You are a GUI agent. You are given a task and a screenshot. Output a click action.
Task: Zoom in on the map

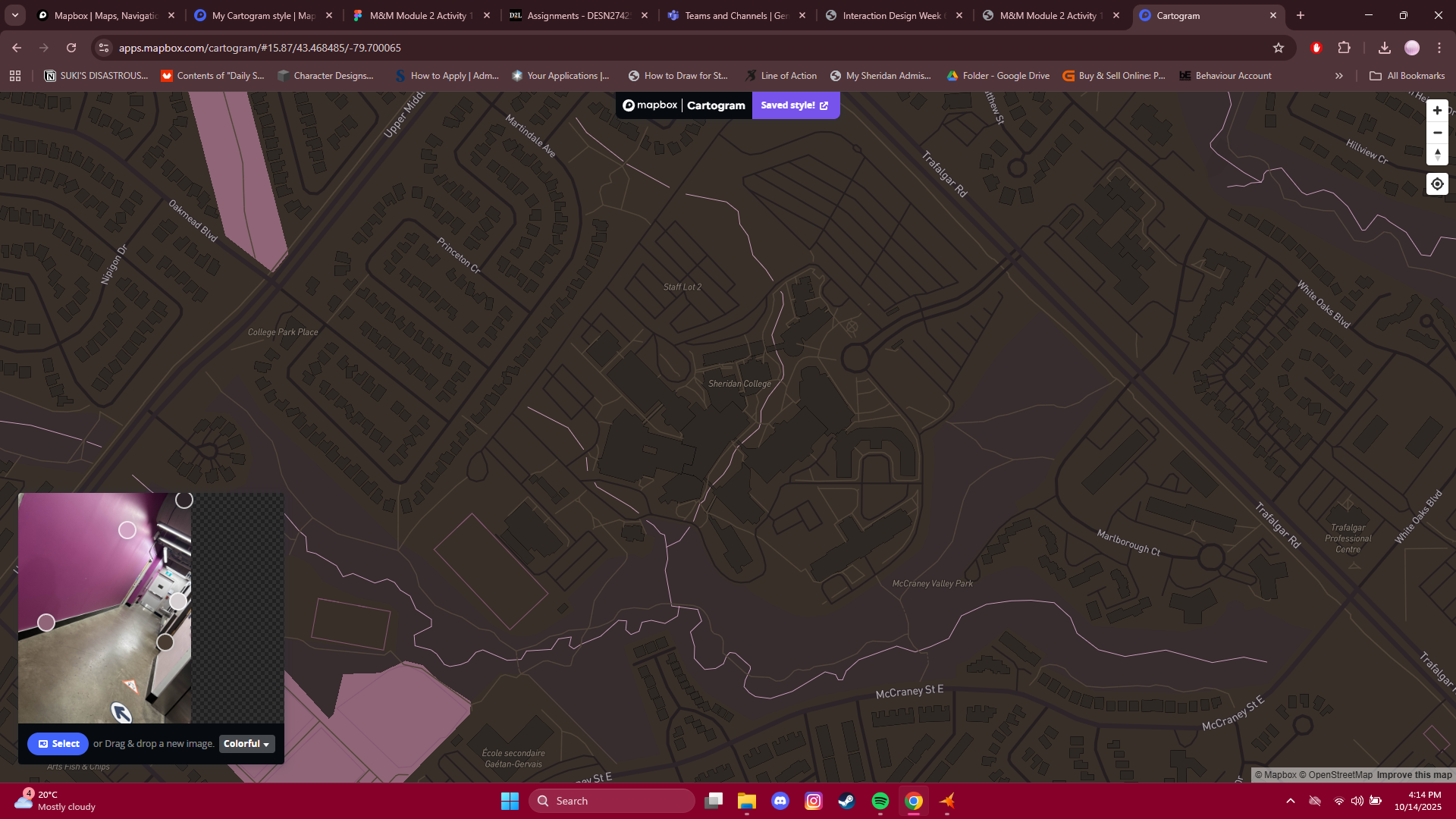point(1437,111)
